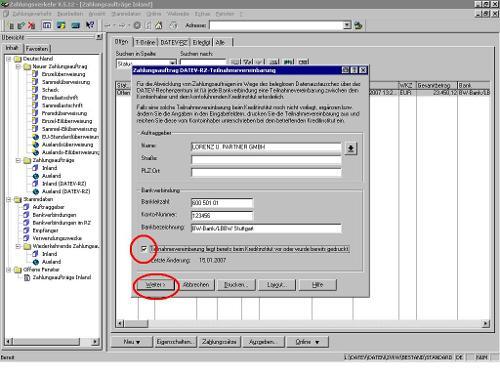The height and width of the screenshot is (375, 500).
Task: Click the Einzelüberweisung document icon
Action: (x=35, y=74)
